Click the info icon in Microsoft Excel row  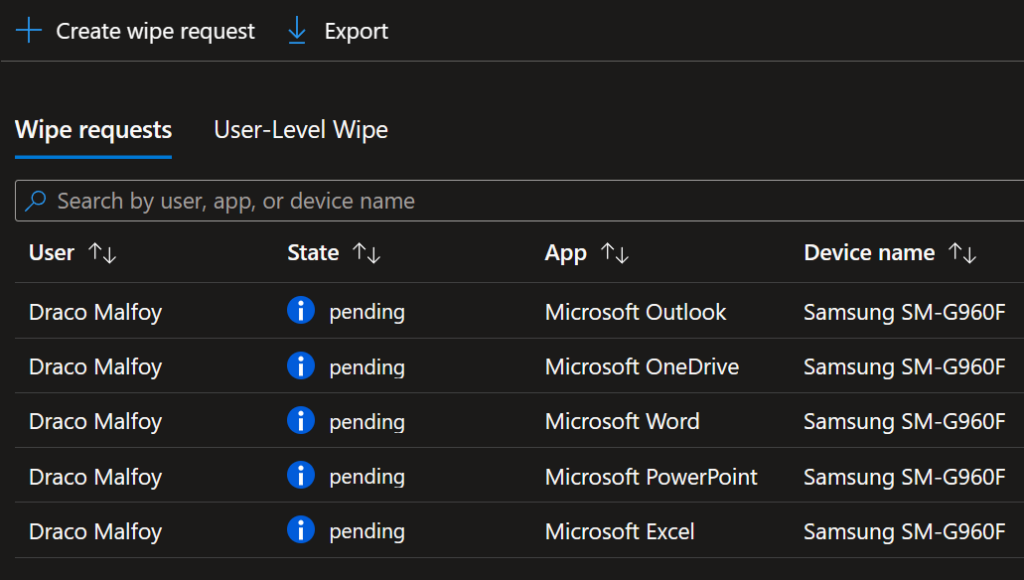pos(300,531)
